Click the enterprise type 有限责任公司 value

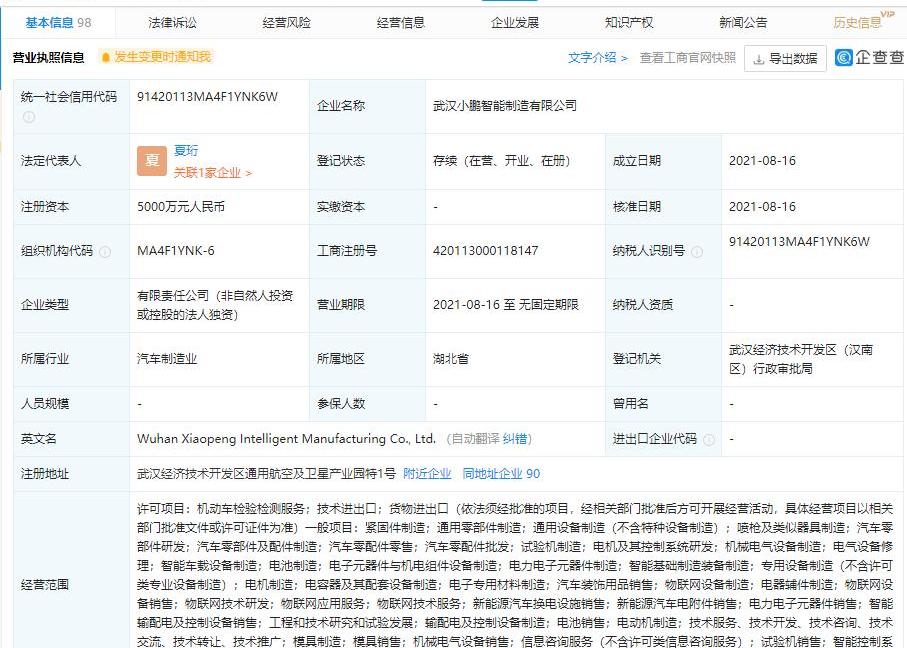pyautogui.click(x=215, y=305)
